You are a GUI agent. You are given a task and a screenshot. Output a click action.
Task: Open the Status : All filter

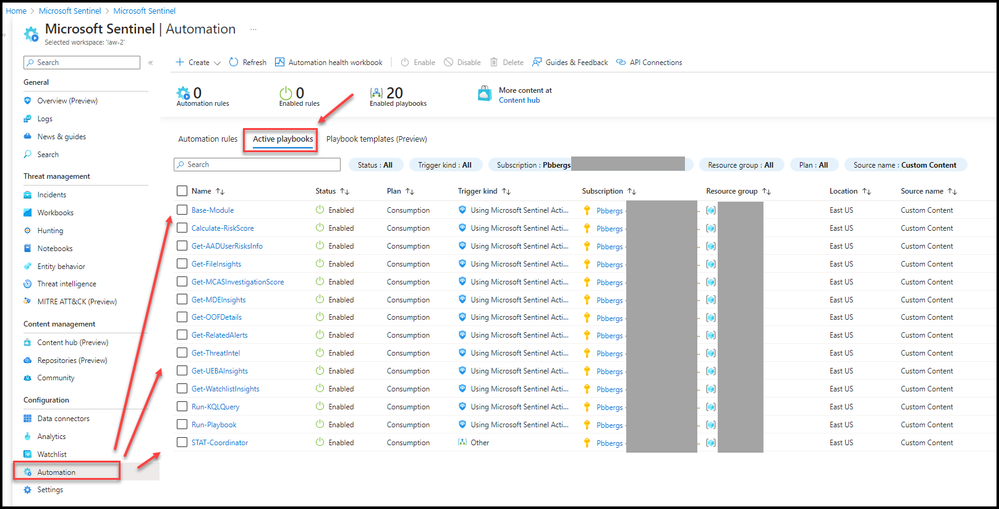375,164
